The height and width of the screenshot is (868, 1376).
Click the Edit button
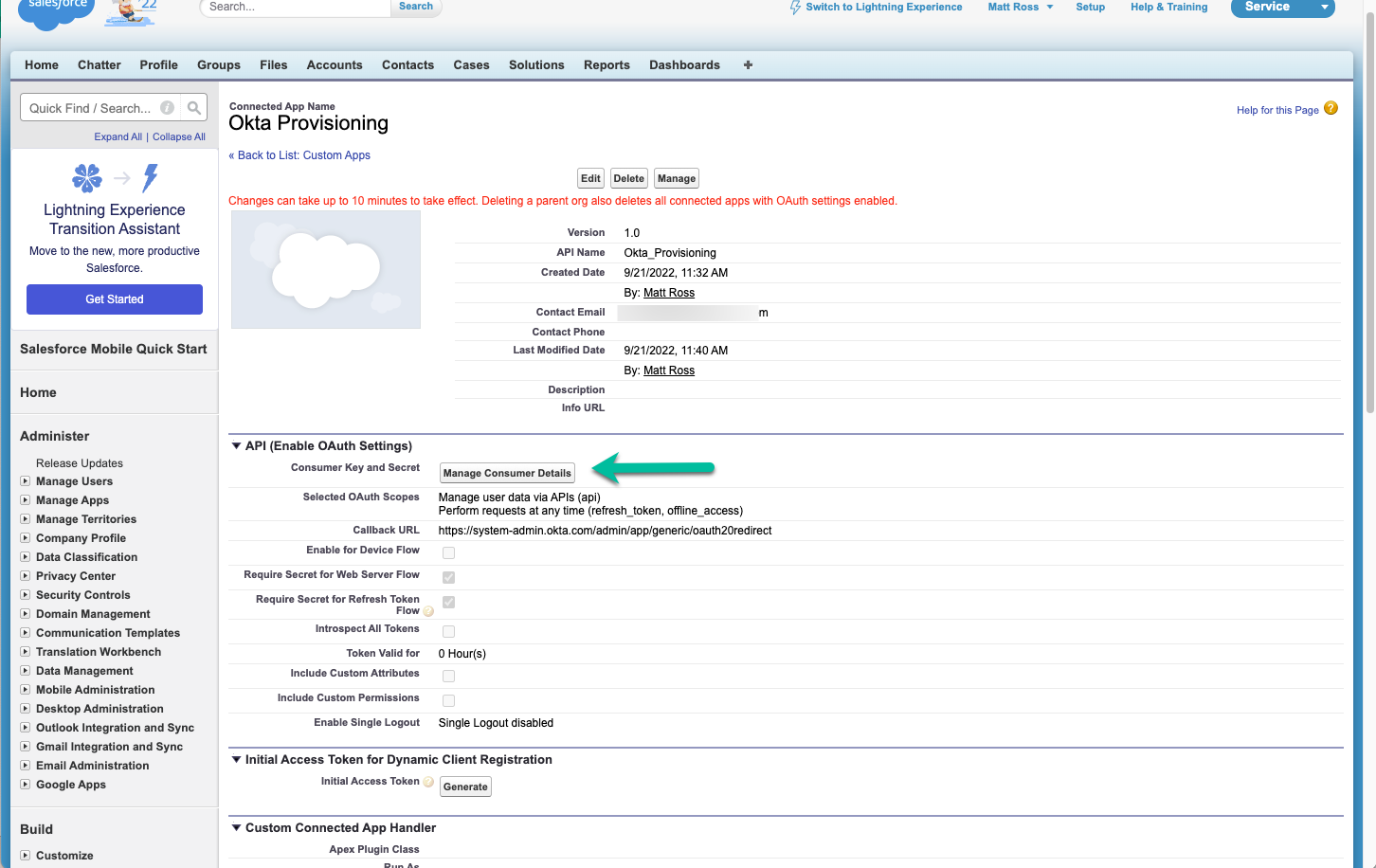(590, 178)
